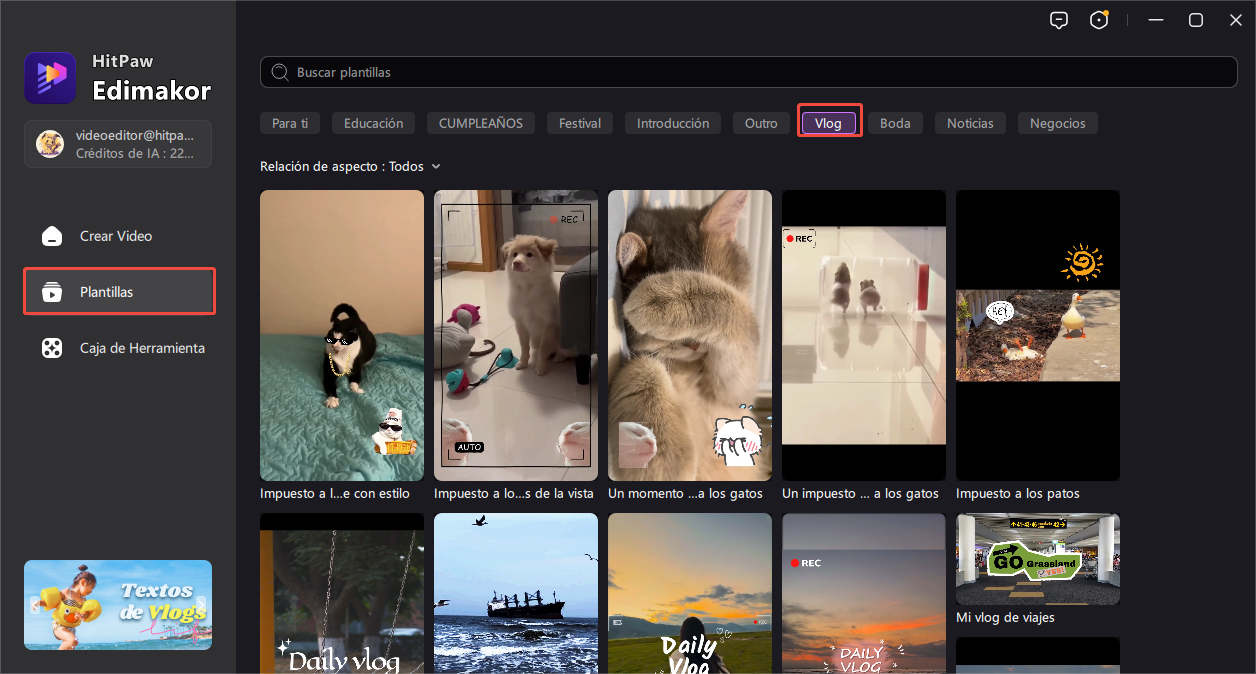Select the CUMPLEAÑOS category tab
1256x674 pixels.
coord(480,123)
